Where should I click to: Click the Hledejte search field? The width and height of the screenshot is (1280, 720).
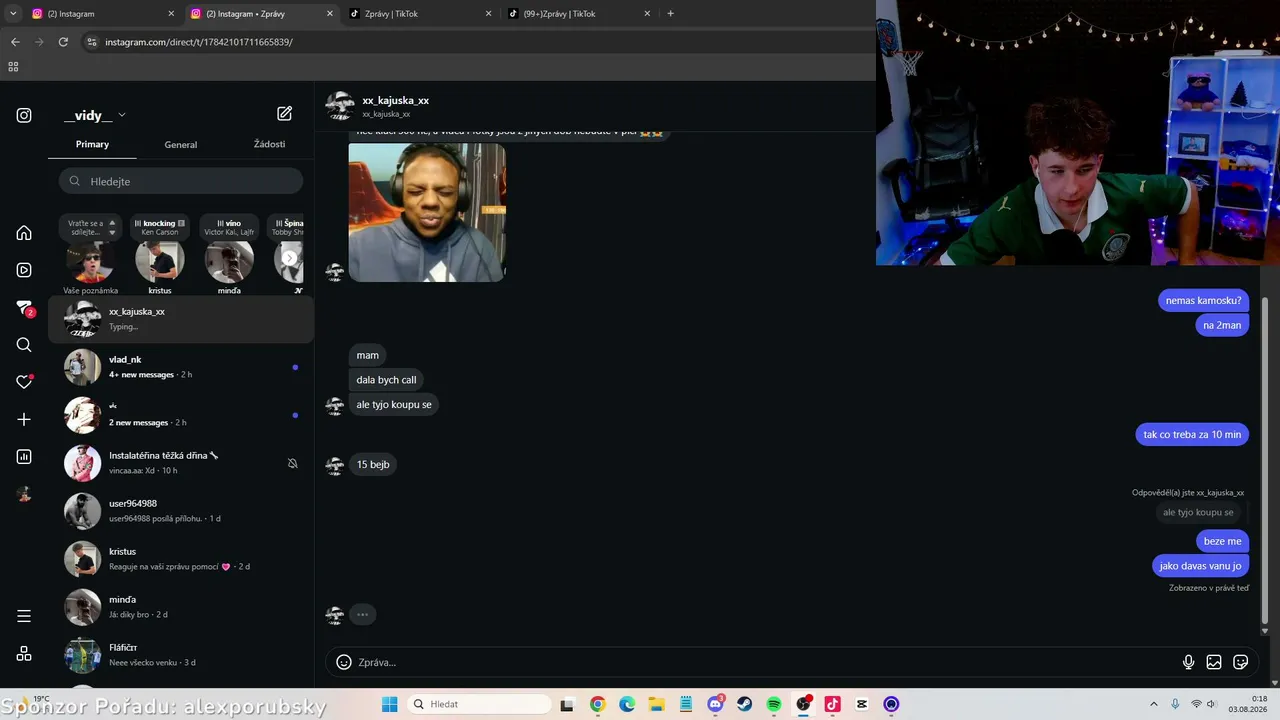point(181,181)
